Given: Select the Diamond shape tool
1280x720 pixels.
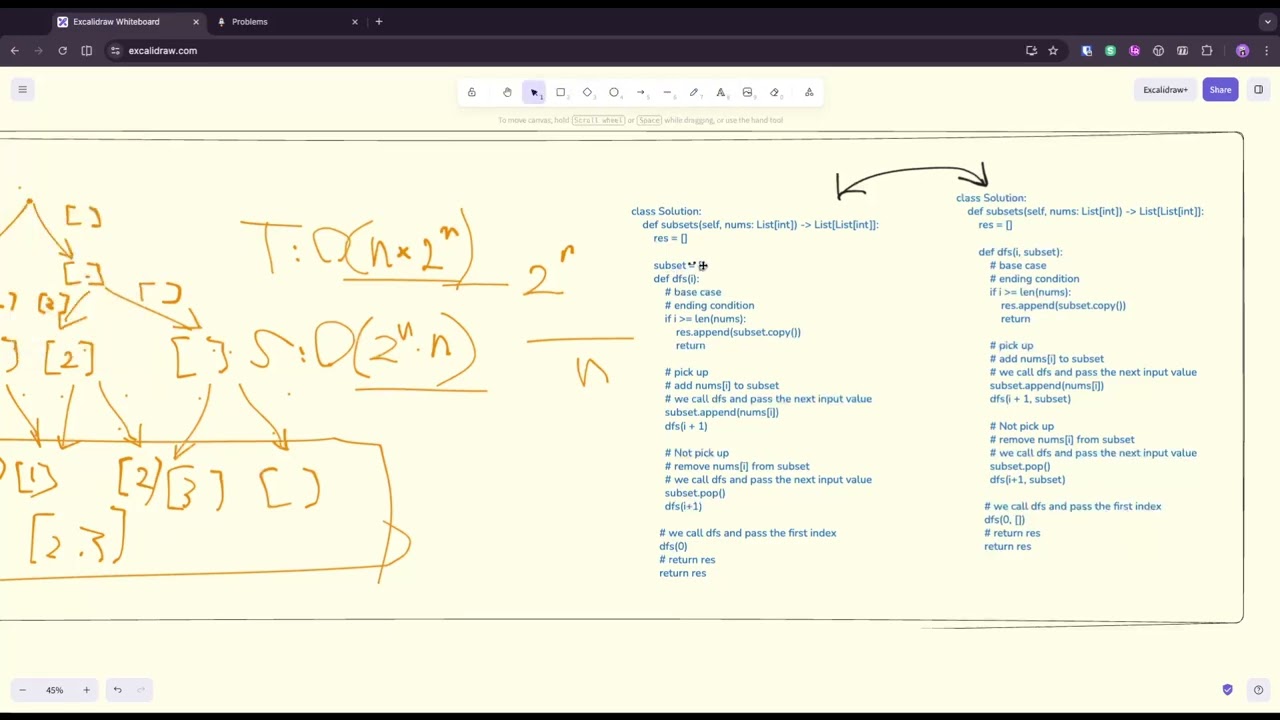Looking at the screenshot, I should [x=587, y=92].
